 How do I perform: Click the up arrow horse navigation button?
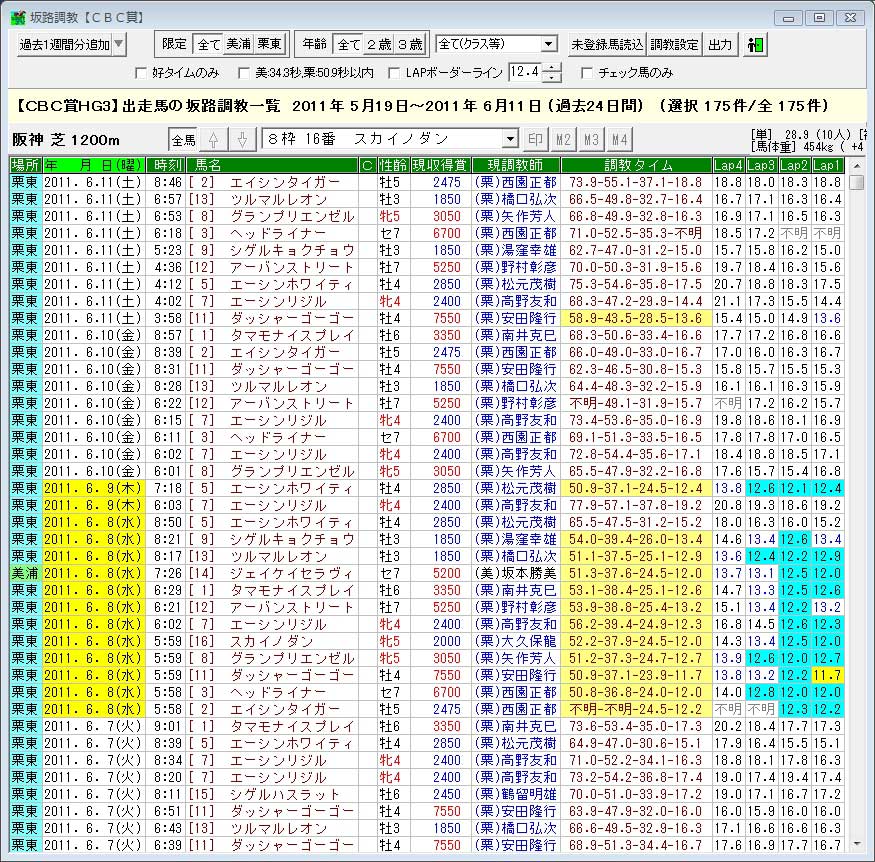coord(211,139)
